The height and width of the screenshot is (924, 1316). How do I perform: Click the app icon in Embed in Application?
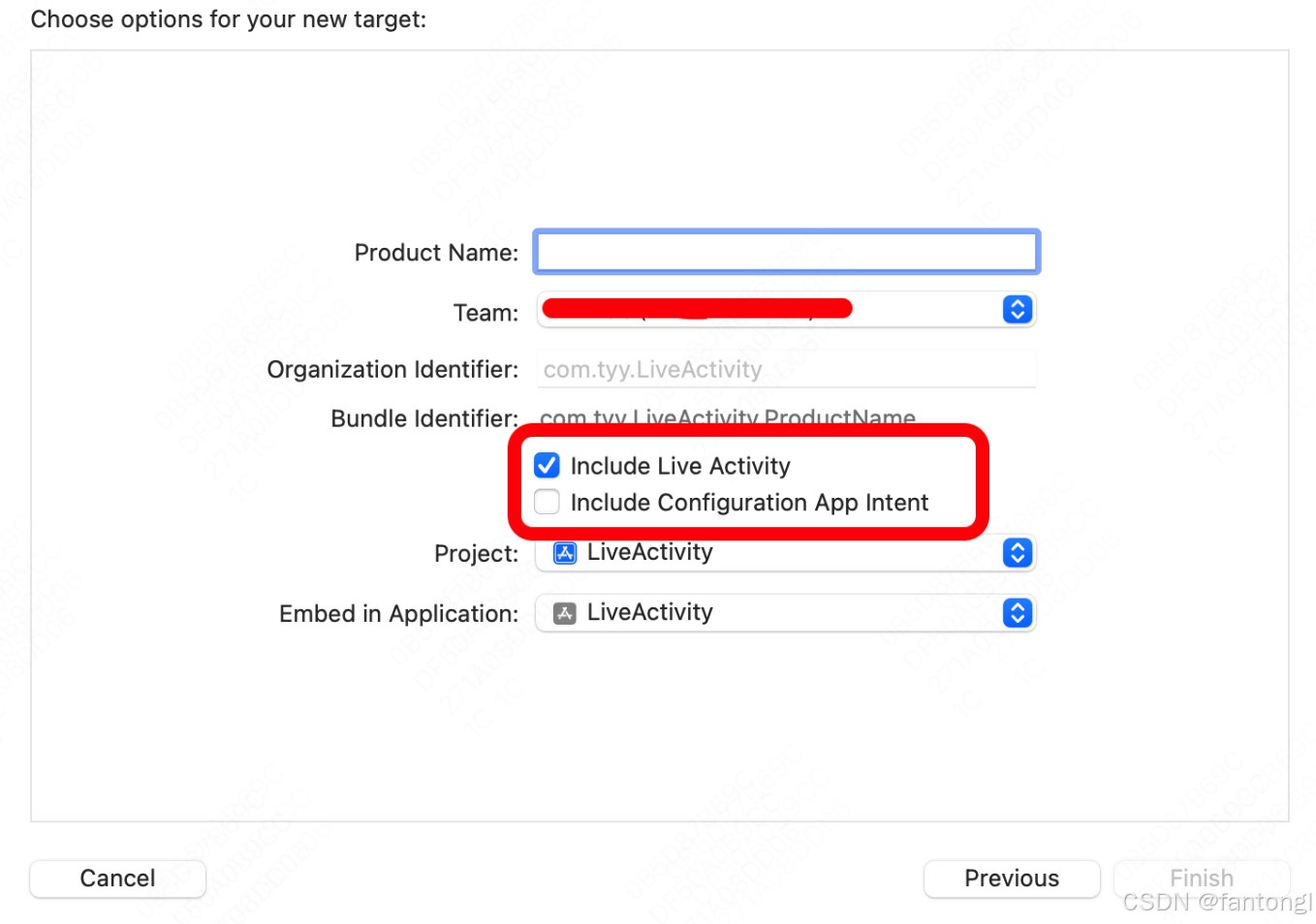(x=564, y=613)
